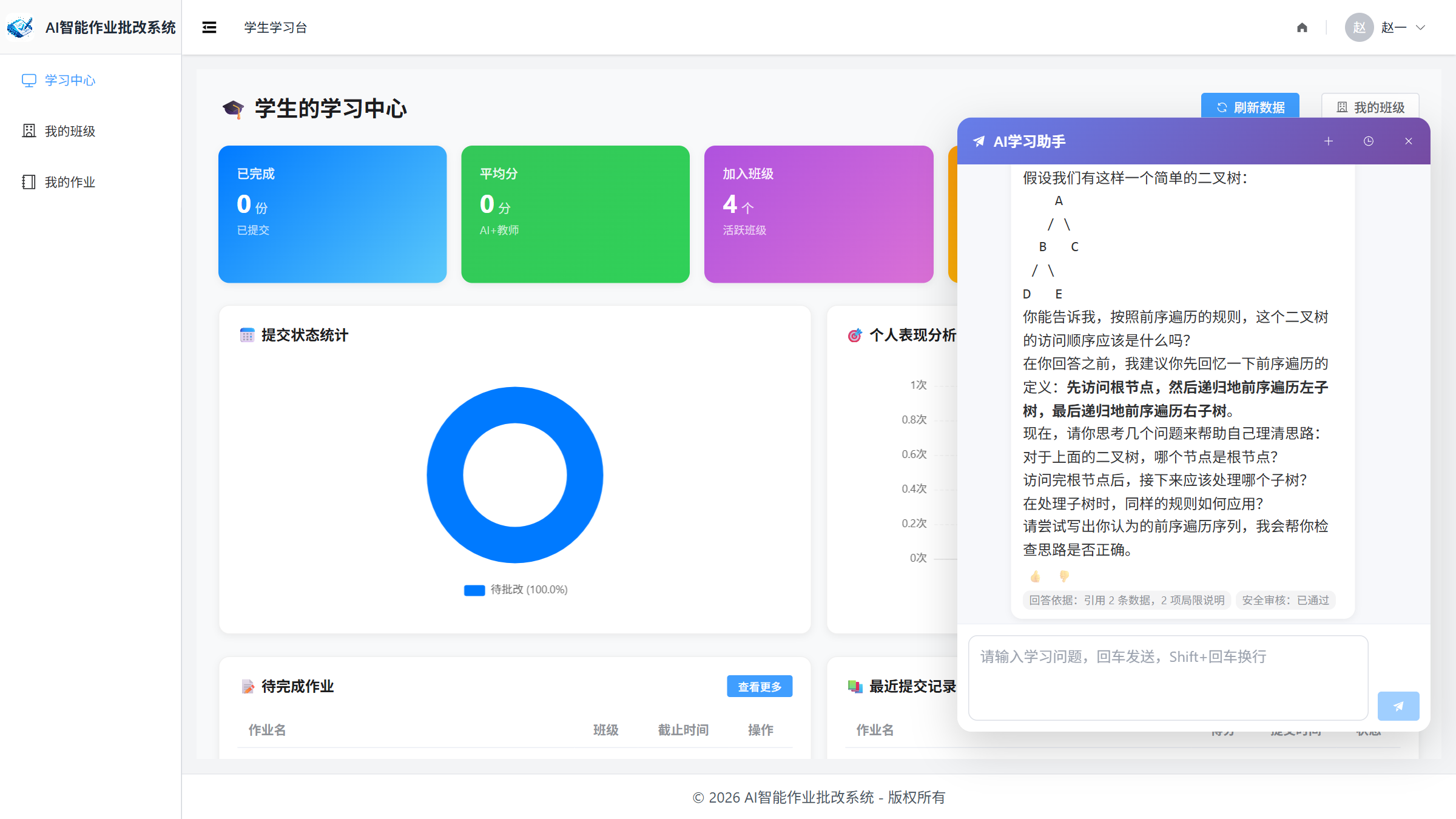Screen dimensions: 1456x819
Task: Click the 平均分 statistics card
Action: 575,214
